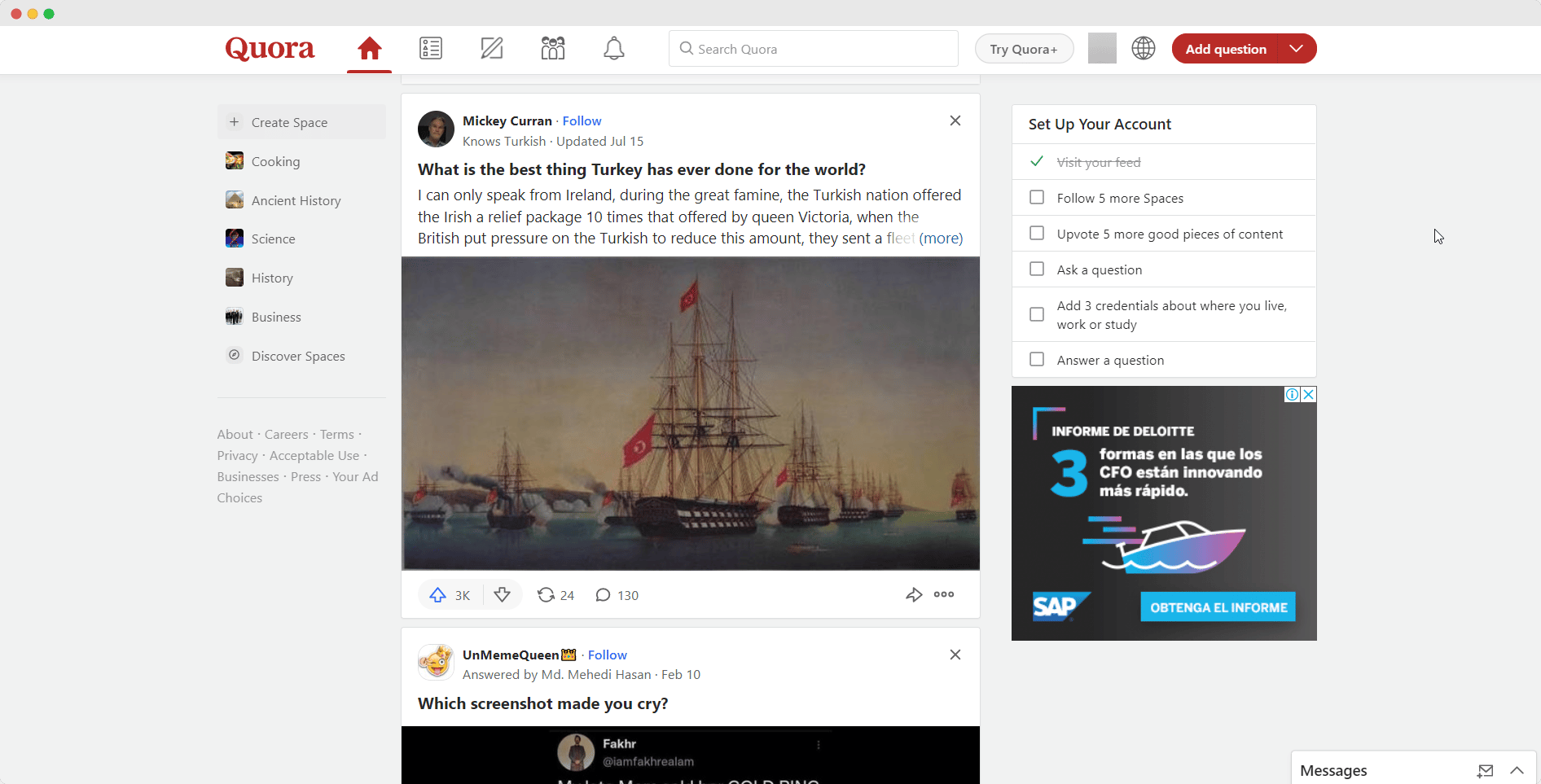1541x784 pixels.
Task: Open the Careers footer link
Action: 287,435
